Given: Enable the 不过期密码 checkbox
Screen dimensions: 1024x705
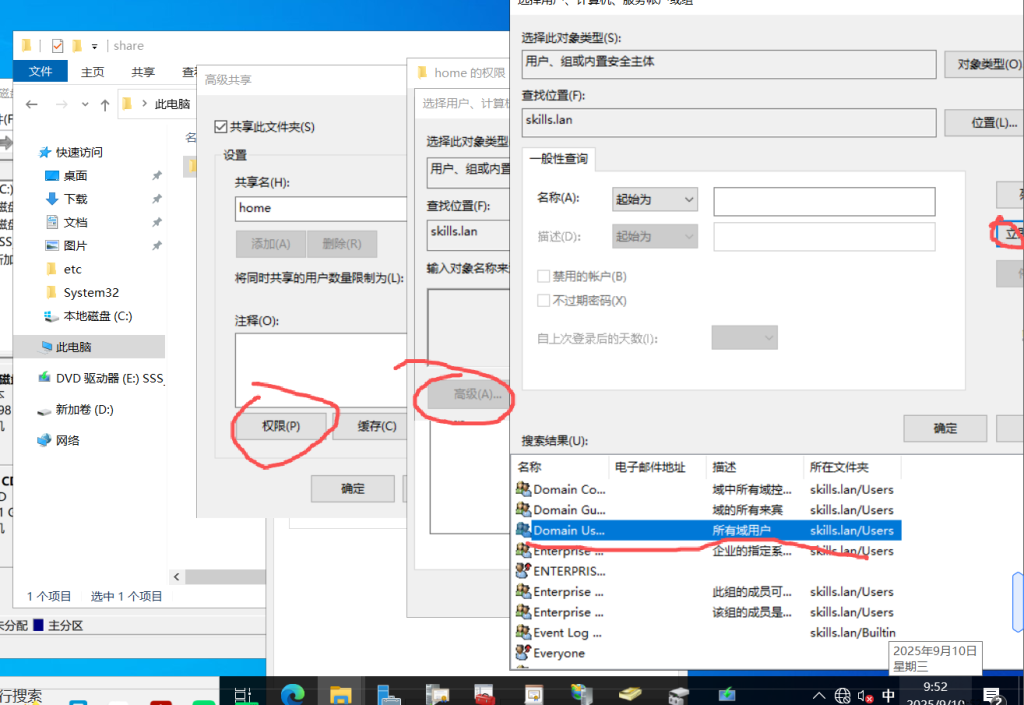Looking at the screenshot, I should click(x=544, y=300).
